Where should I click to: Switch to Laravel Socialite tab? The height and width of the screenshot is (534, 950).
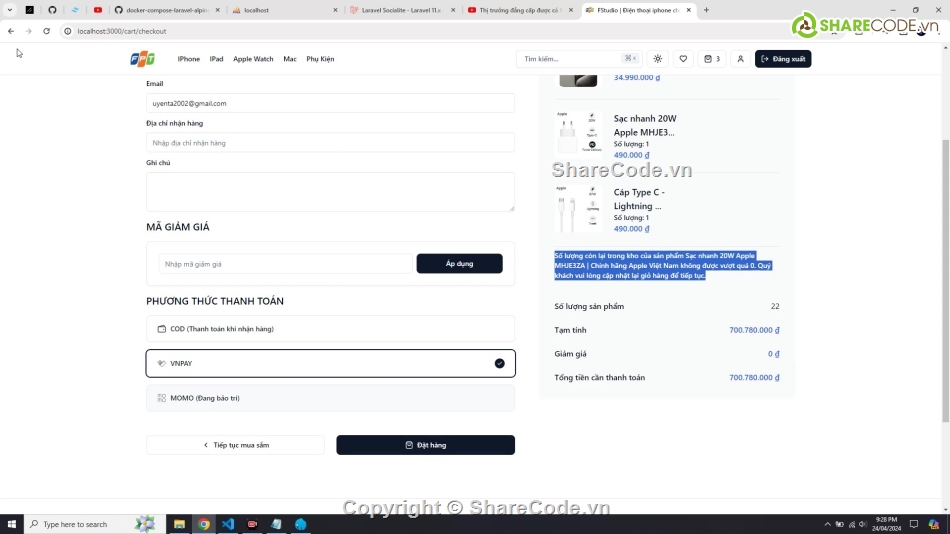[402, 10]
